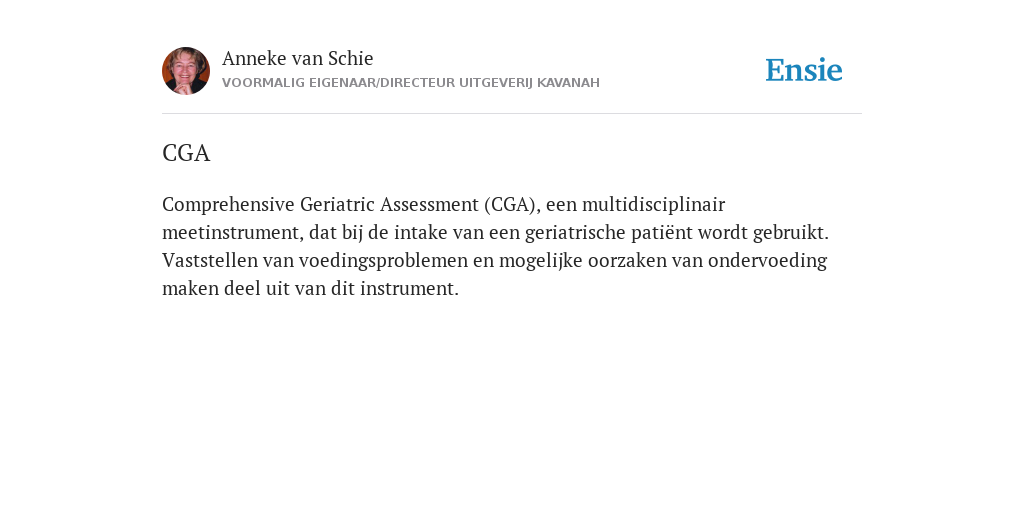Click the word 'multidisciplinair' in the definition
Screen dimensions: 1024x512
(x=653, y=205)
